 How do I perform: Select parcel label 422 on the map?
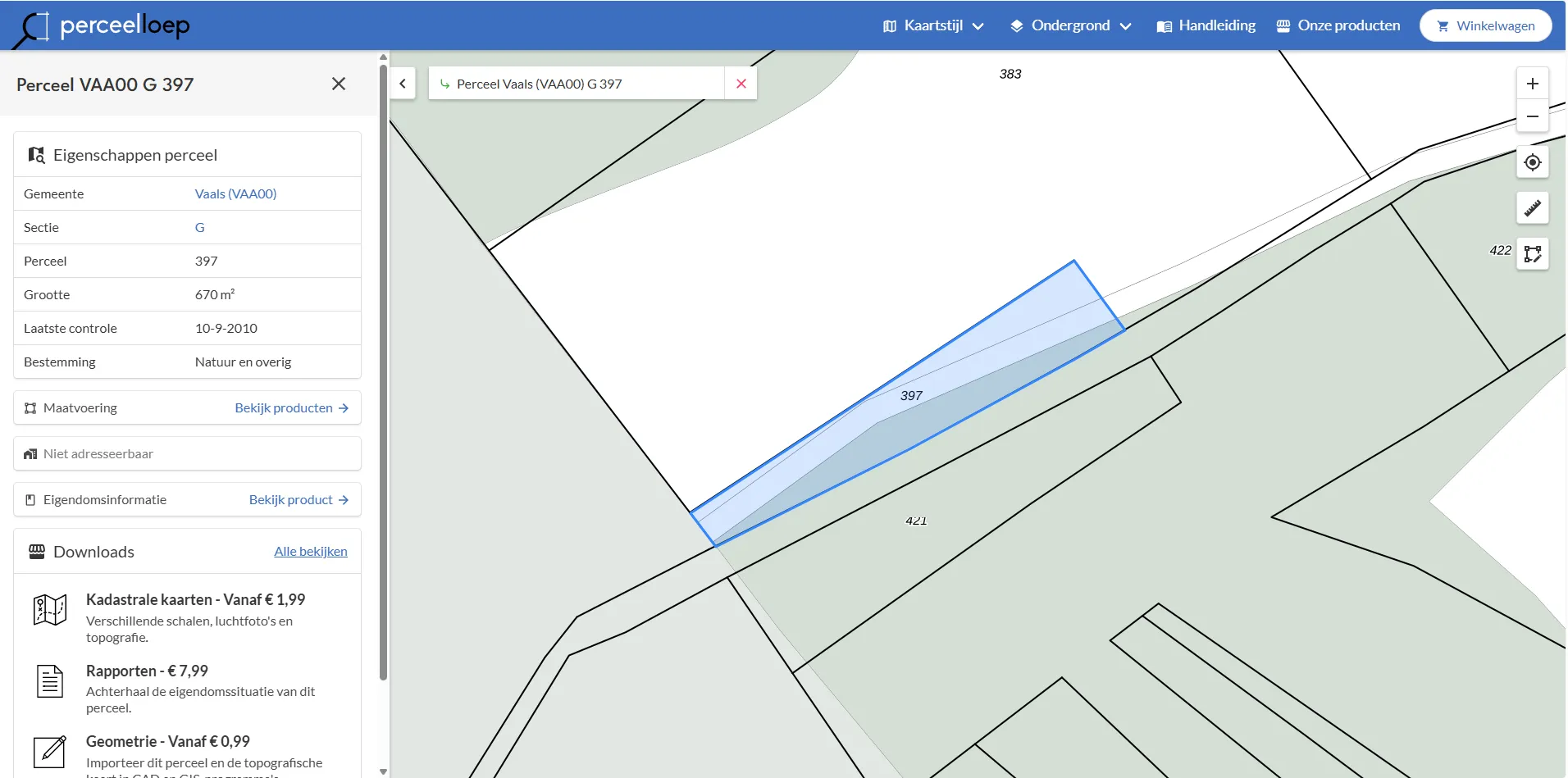click(x=1500, y=251)
